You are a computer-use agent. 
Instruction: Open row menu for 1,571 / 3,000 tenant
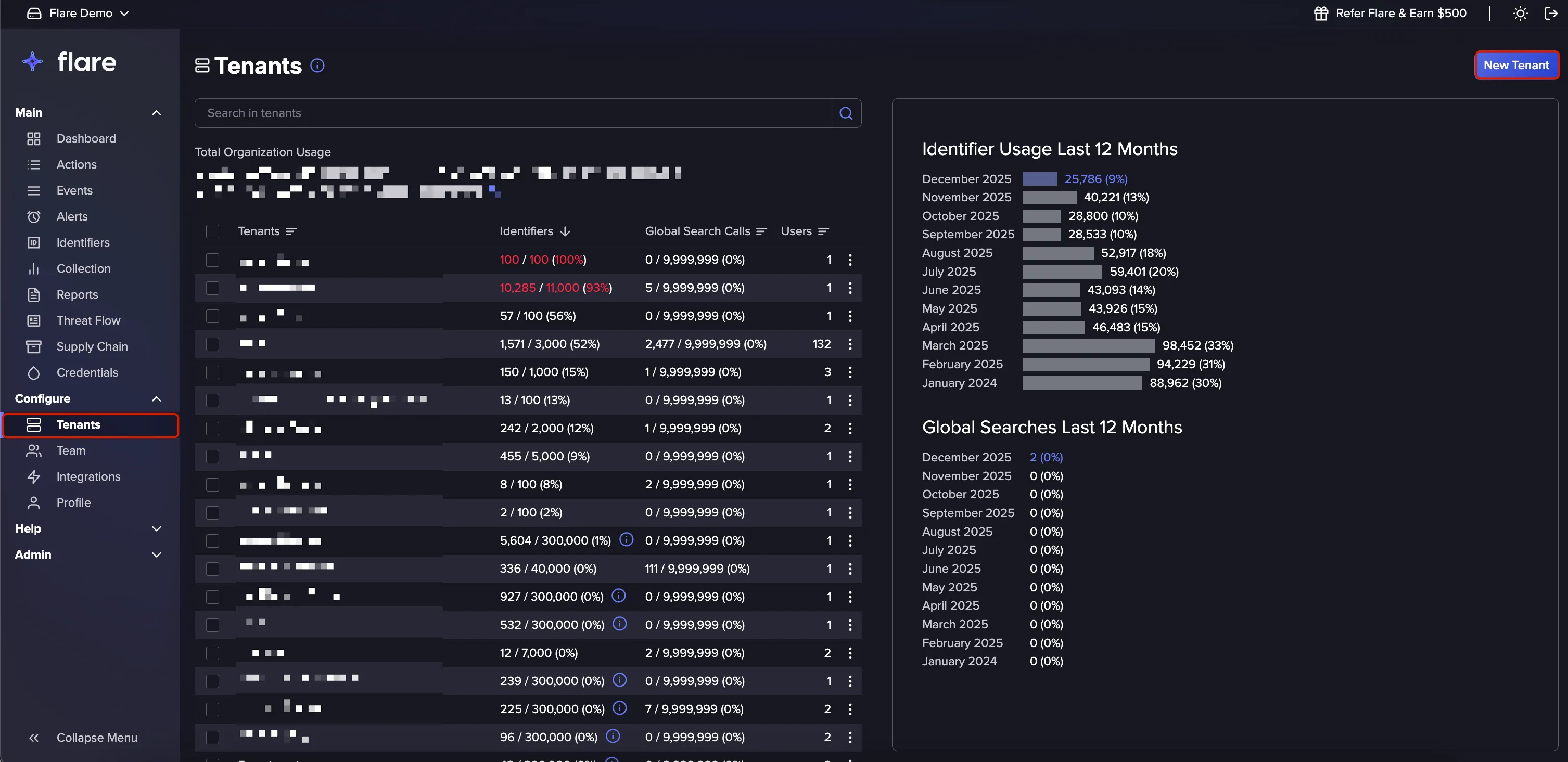click(850, 344)
